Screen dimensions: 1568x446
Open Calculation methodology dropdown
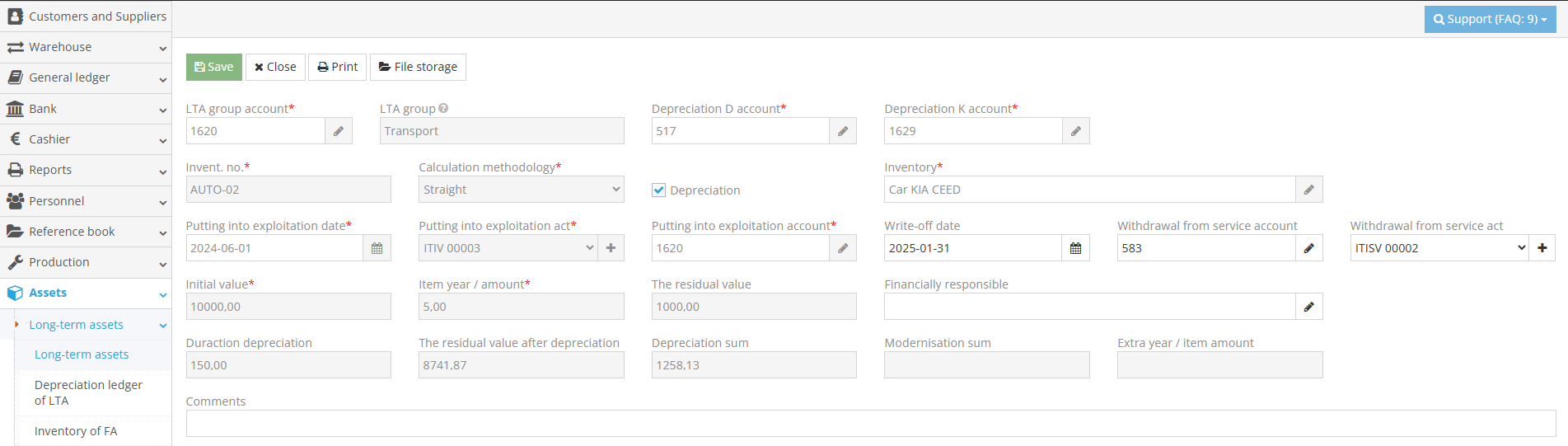click(x=521, y=190)
